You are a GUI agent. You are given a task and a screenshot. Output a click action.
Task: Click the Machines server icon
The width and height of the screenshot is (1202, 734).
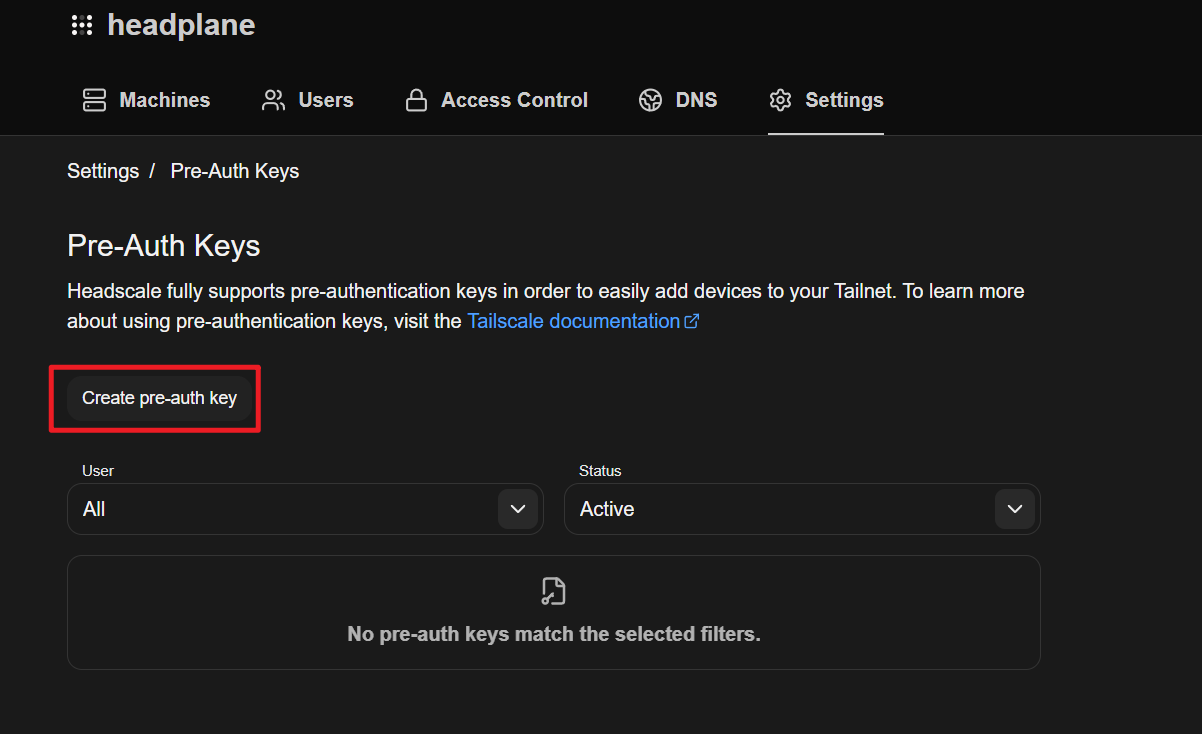click(94, 100)
